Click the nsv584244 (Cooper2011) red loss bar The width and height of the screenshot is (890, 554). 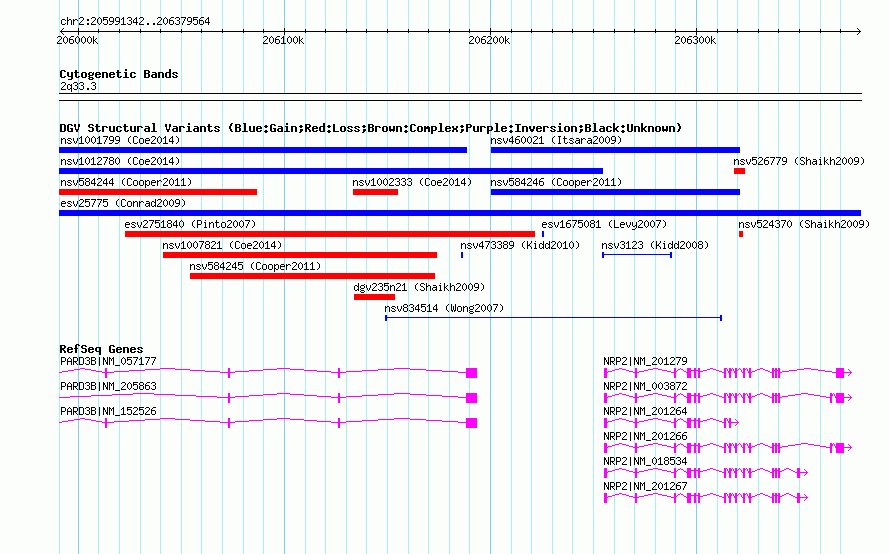(158, 192)
